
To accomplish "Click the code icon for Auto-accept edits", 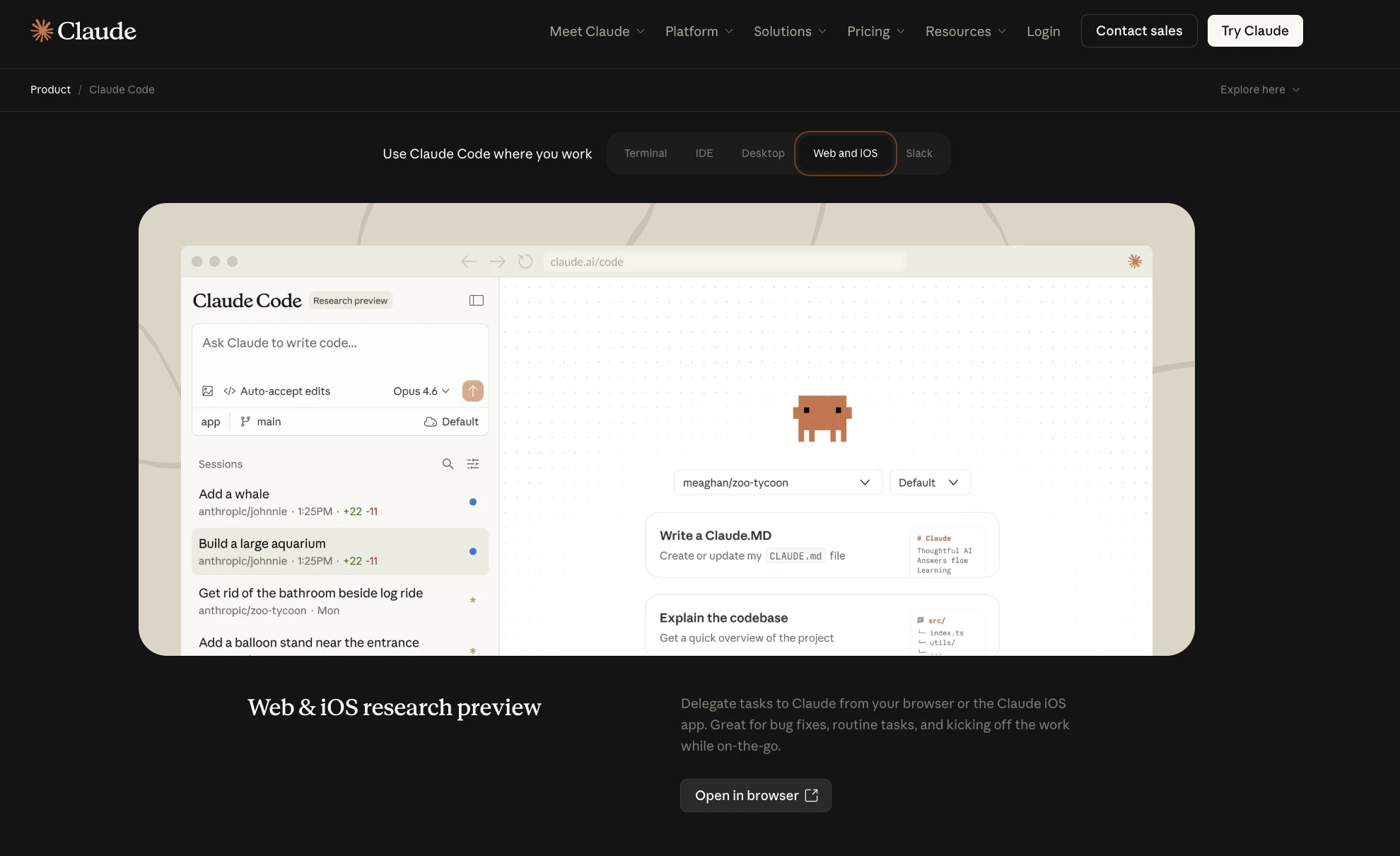I will (230, 391).
